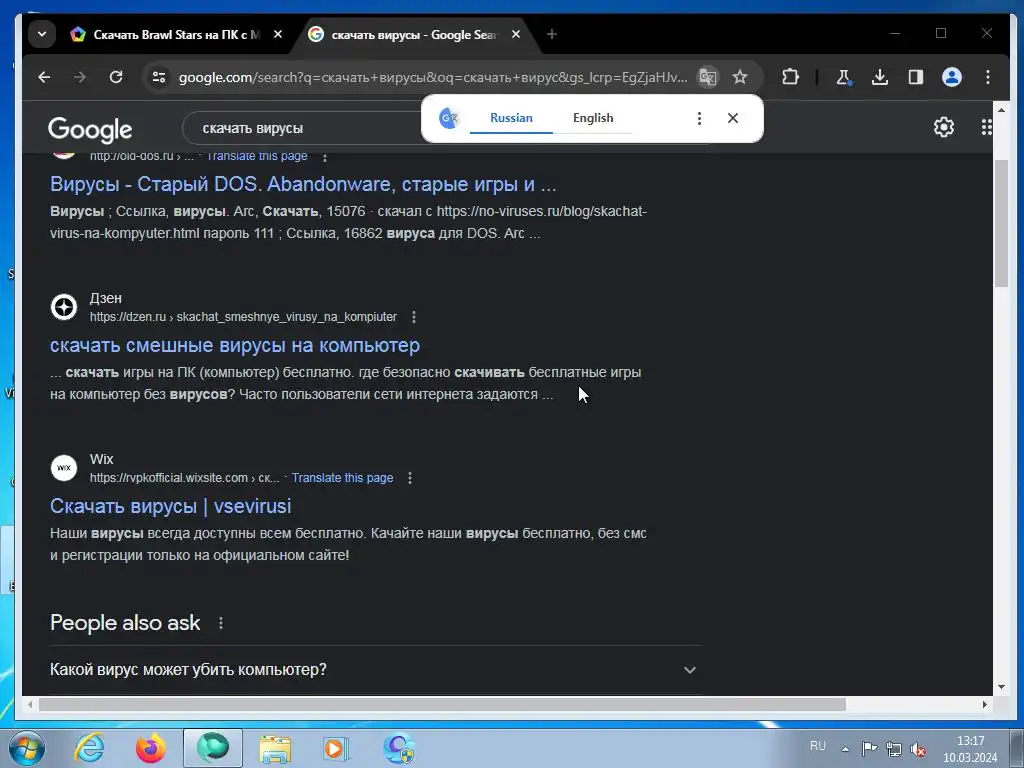This screenshot has height=768, width=1024.
Task: Show hidden tray icons arrow
Action: point(845,749)
